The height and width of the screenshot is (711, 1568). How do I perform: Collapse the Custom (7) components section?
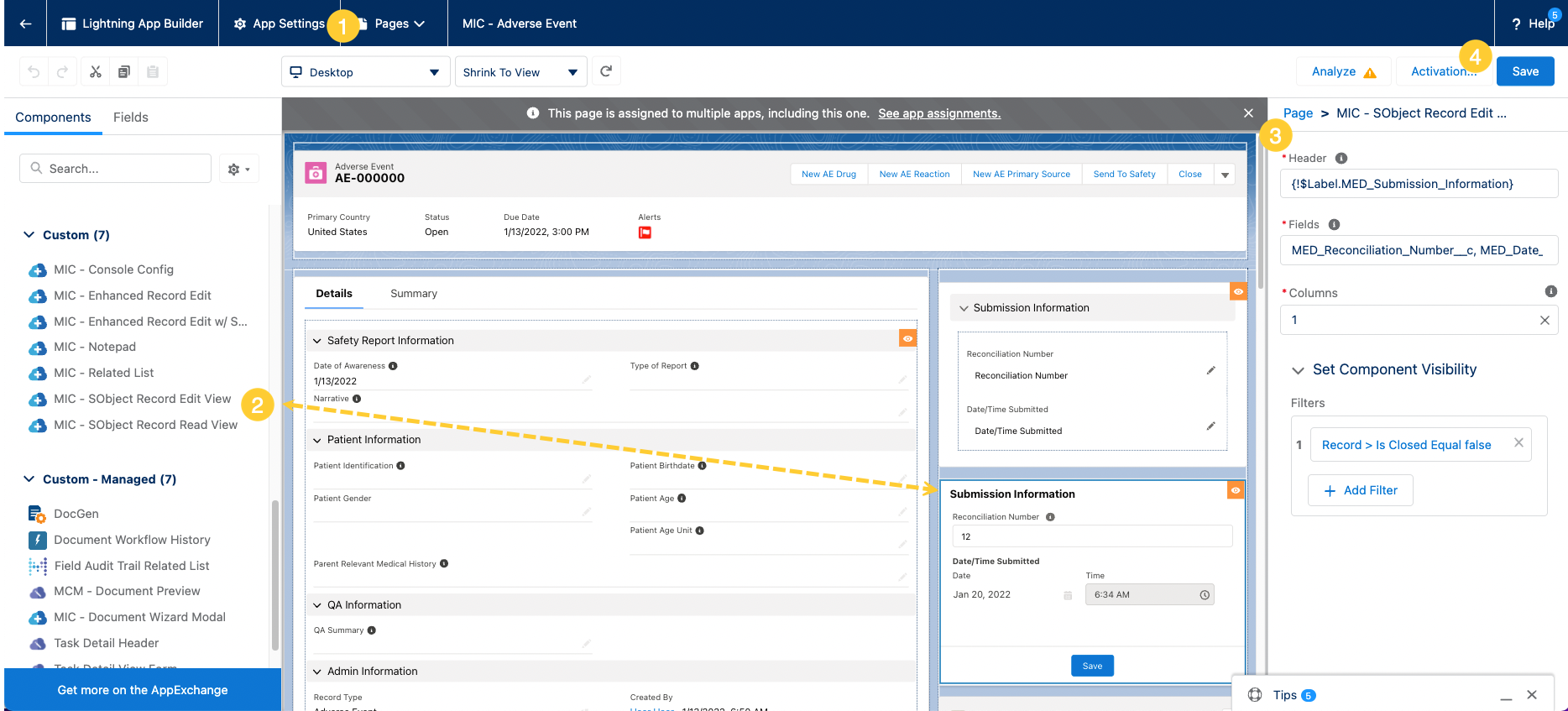tap(29, 235)
